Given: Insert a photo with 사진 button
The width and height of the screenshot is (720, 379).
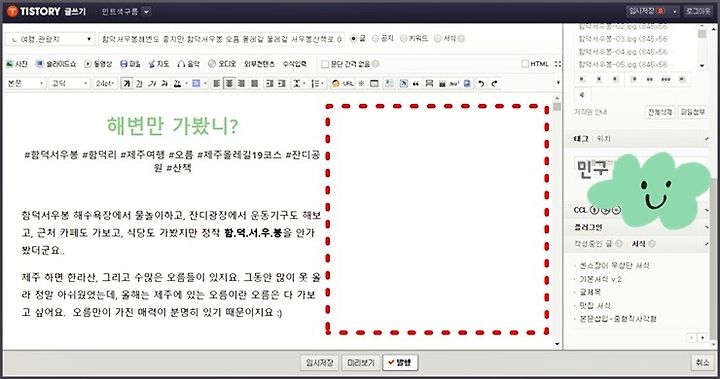Looking at the screenshot, I should (17, 64).
